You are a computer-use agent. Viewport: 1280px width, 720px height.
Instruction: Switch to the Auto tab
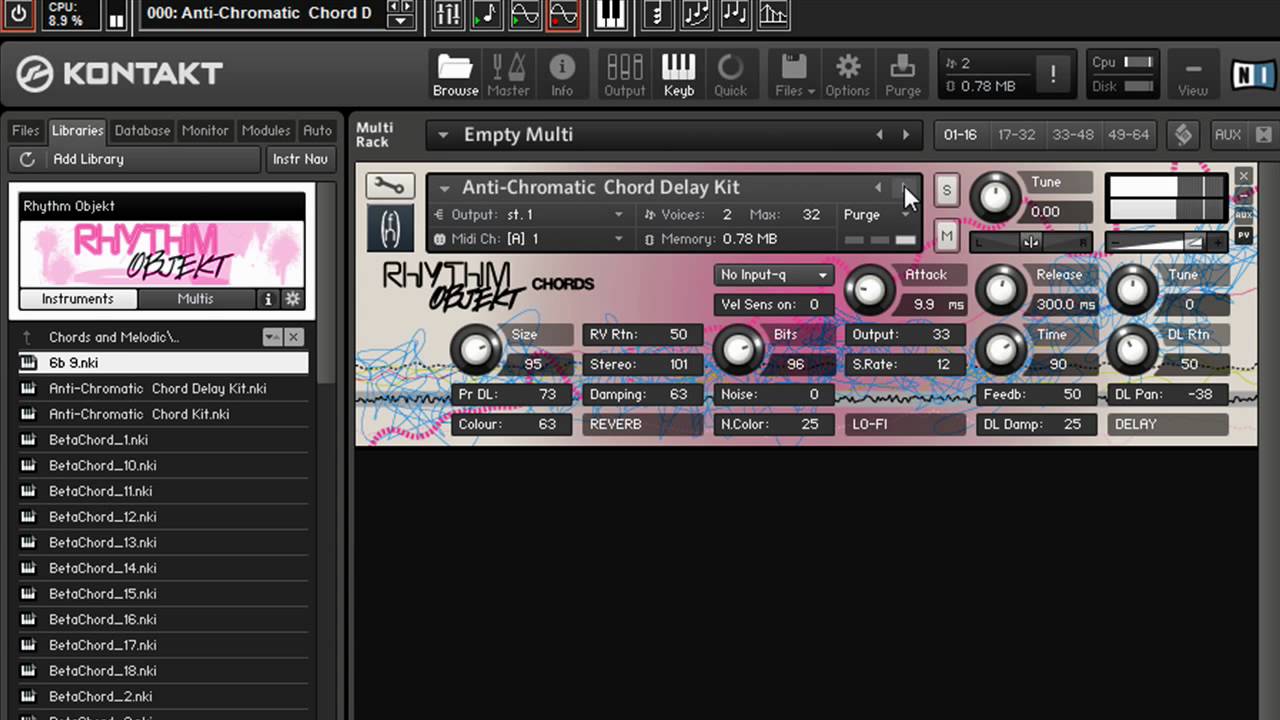(318, 130)
